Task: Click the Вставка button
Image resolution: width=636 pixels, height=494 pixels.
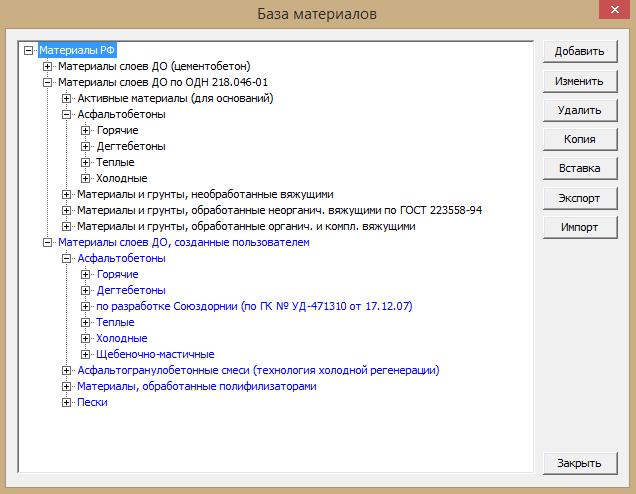Action: click(x=580, y=168)
